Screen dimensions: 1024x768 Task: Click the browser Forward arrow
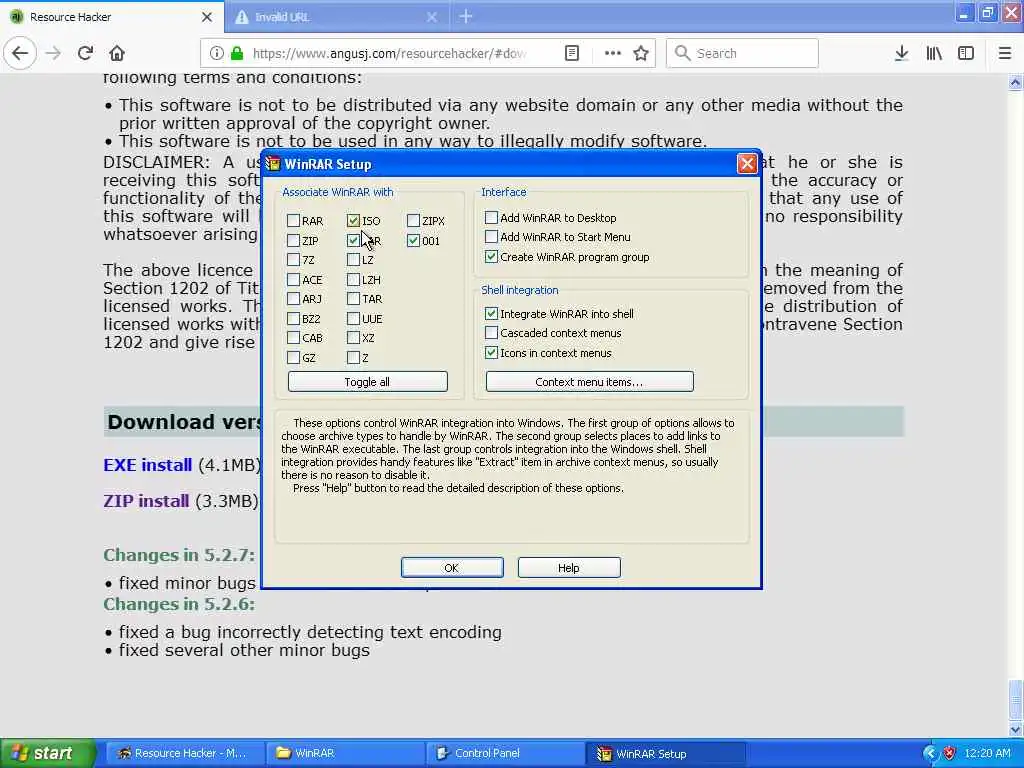53,53
